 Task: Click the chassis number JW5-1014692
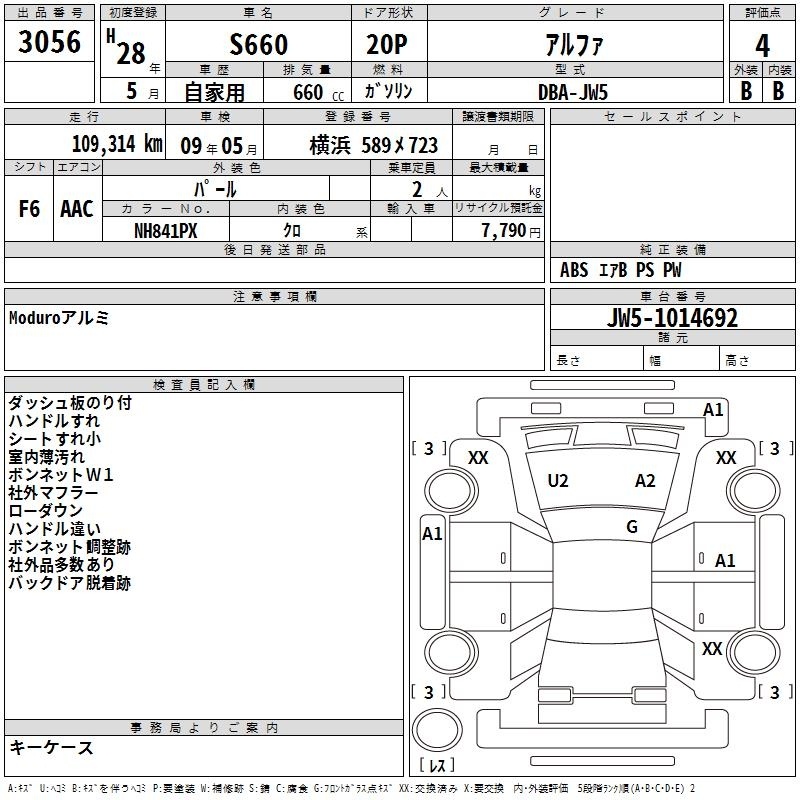pyautogui.click(x=673, y=318)
